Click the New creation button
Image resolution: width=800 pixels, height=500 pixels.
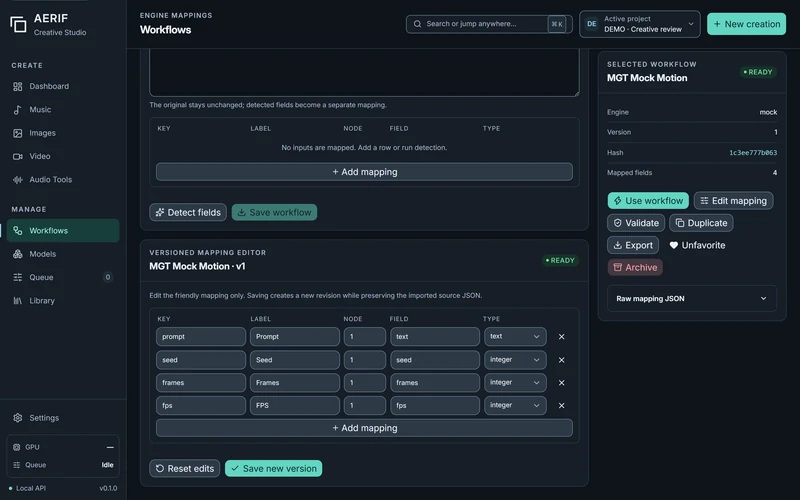point(746,24)
